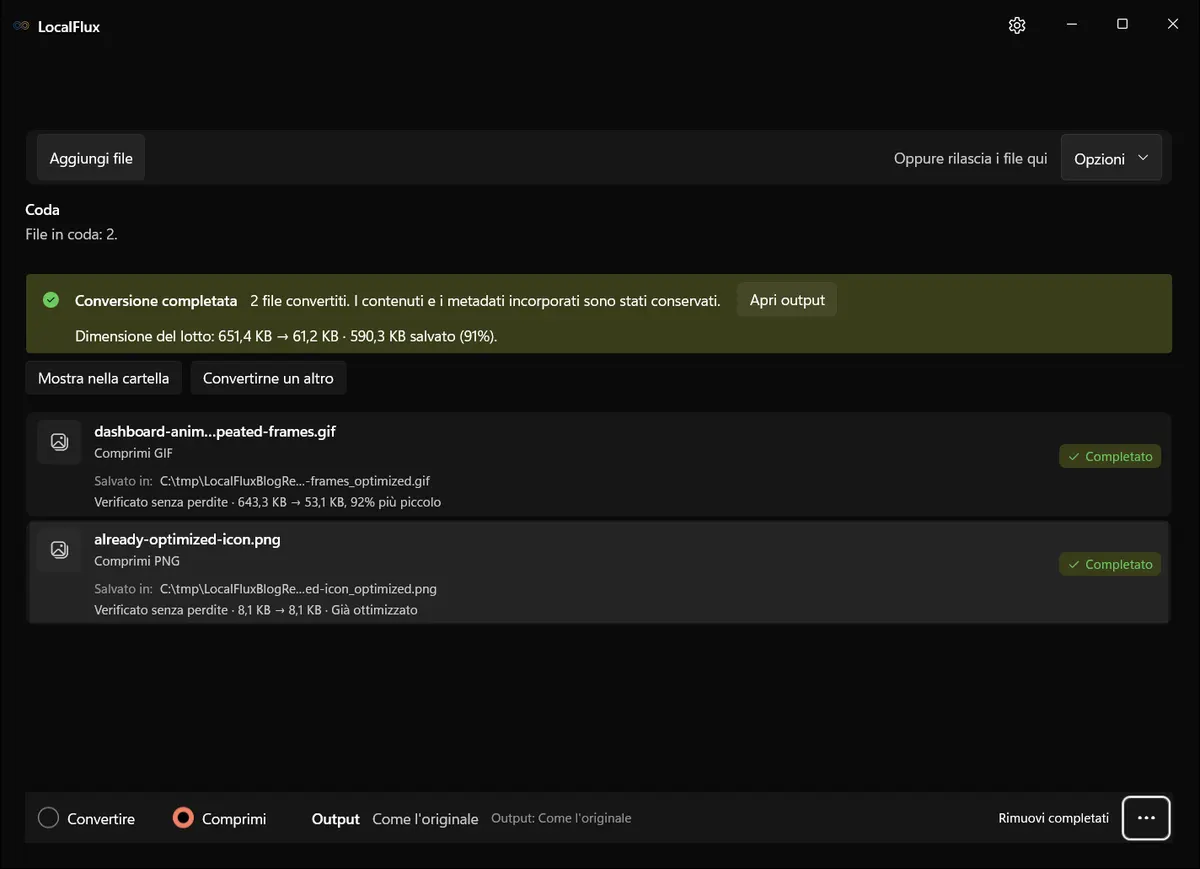
Task: Click Oppure rilascia i file qui text
Action: pos(971,158)
